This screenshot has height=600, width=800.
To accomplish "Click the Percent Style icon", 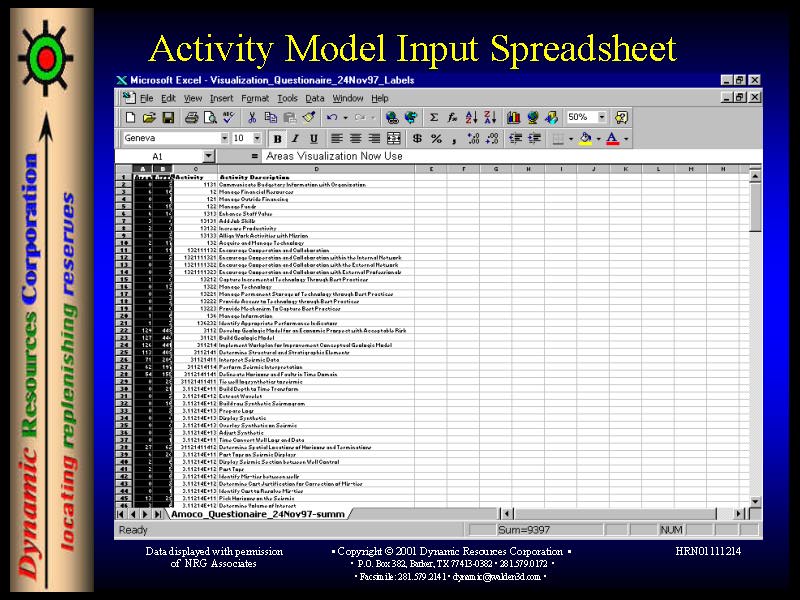I will pyautogui.click(x=436, y=139).
